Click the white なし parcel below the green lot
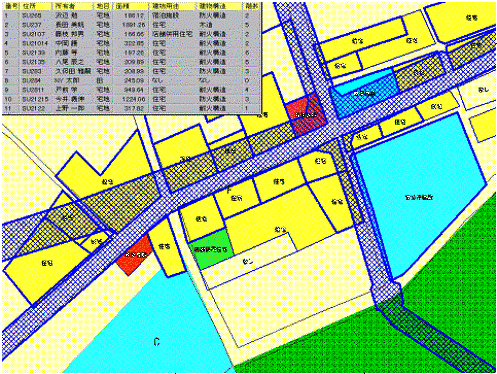Screen dimensions: 497x374 tap(247, 262)
